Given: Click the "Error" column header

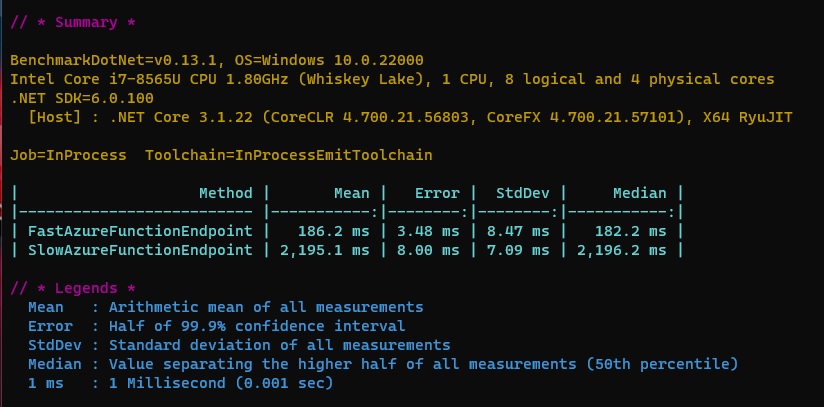Looking at the screenshot, I should coord(436,193).
